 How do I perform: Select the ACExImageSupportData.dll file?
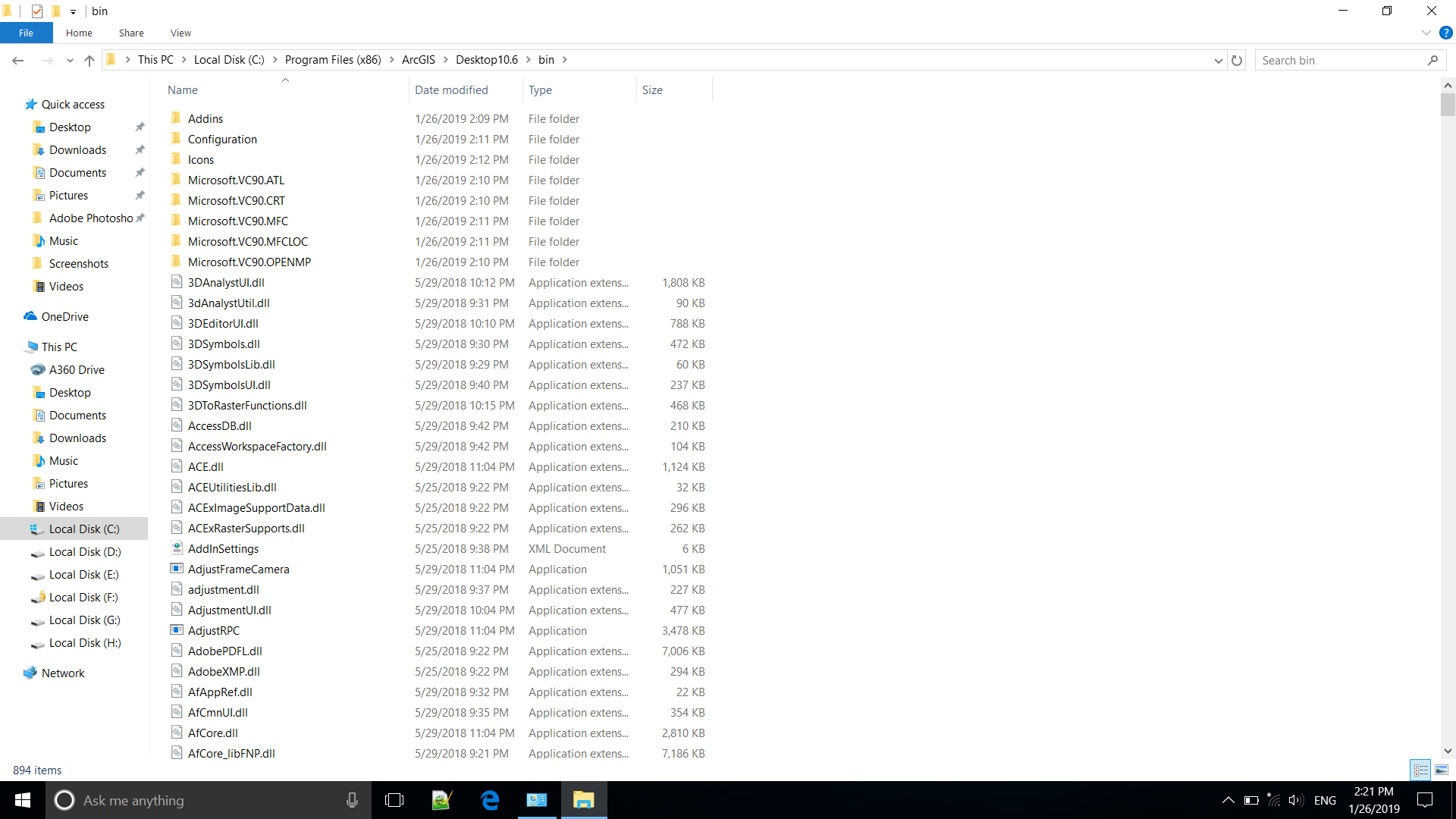pos(256,507)
